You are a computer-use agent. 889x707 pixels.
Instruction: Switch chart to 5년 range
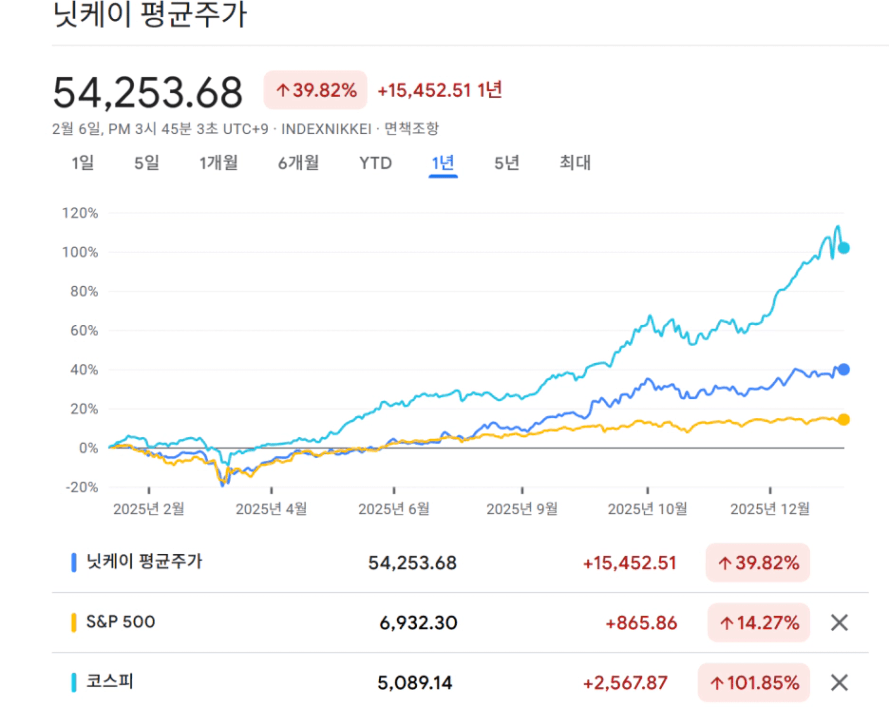tap(507, 163)
